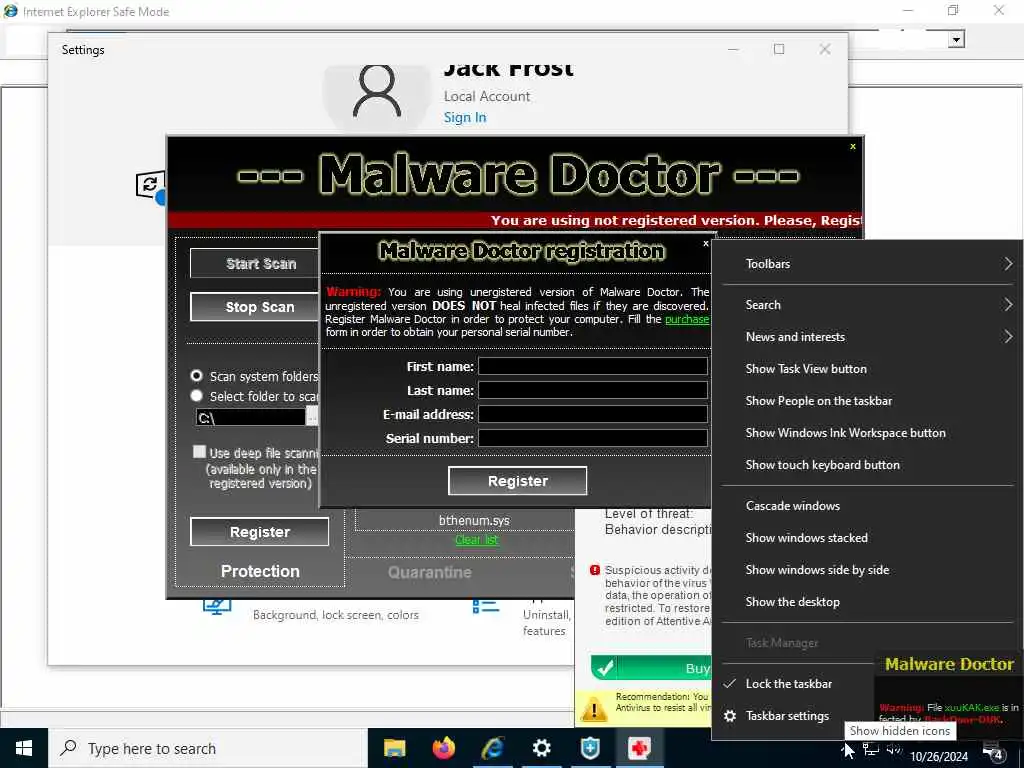
Task: Launch Firefox from the taskbar
Action: pyautogui.click(x=444, y=748)
